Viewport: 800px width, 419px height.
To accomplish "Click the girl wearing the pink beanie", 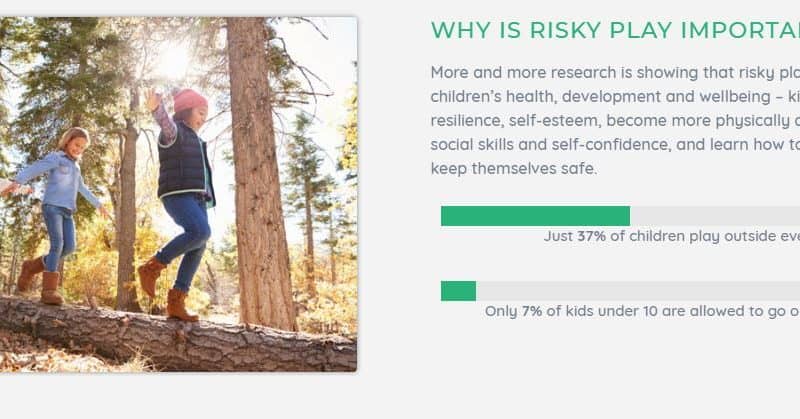I will tap(185, 190).
